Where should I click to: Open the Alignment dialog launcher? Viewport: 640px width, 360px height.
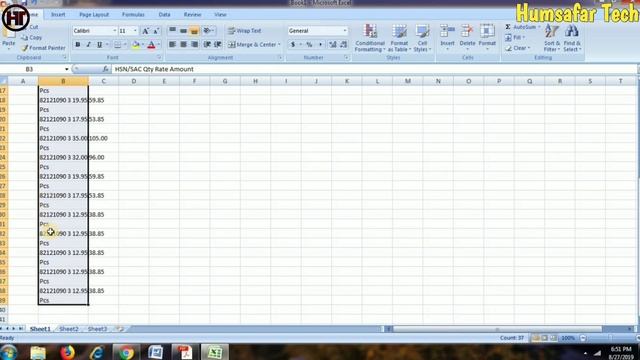(x=280, y=58)
